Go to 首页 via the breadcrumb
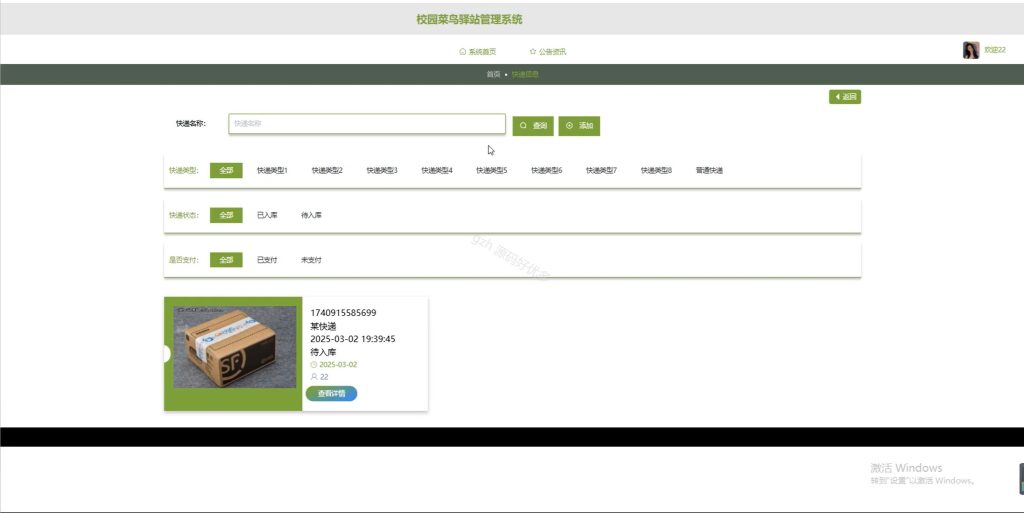 tap(493, 74)
